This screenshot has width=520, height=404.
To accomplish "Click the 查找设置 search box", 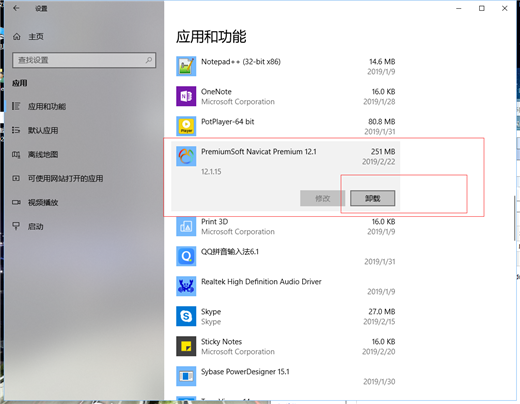I will pos(84,60).
